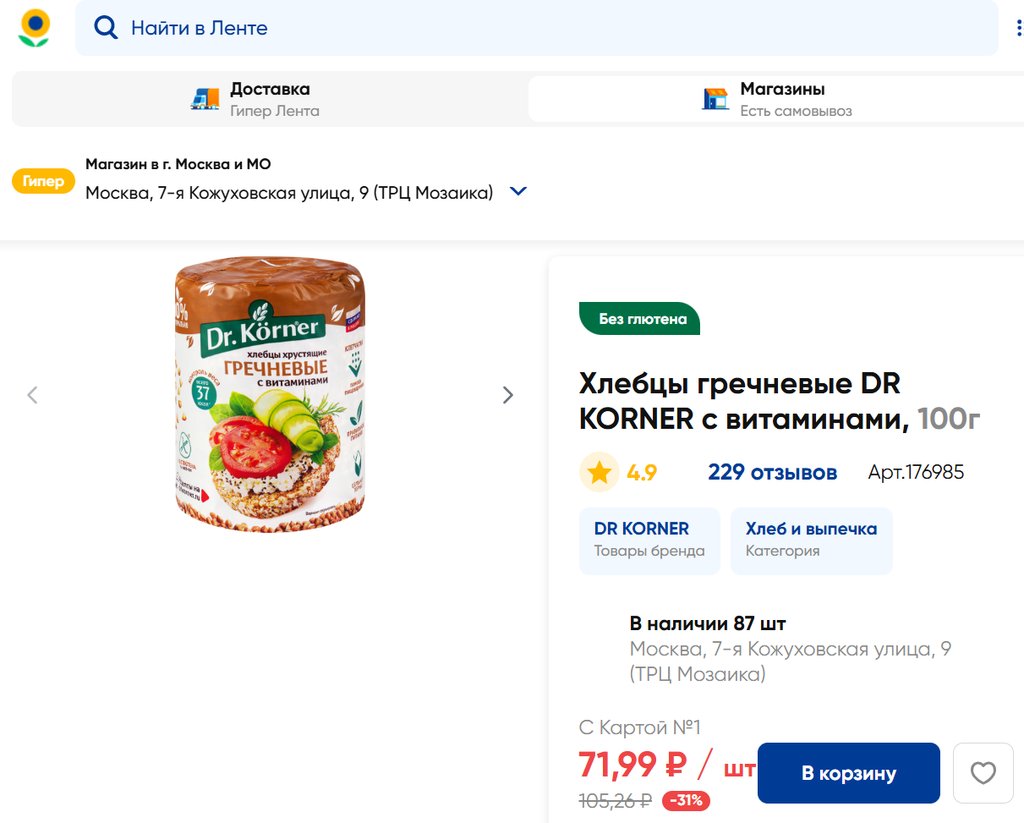Show the previous product image

(x=32, y=395)
